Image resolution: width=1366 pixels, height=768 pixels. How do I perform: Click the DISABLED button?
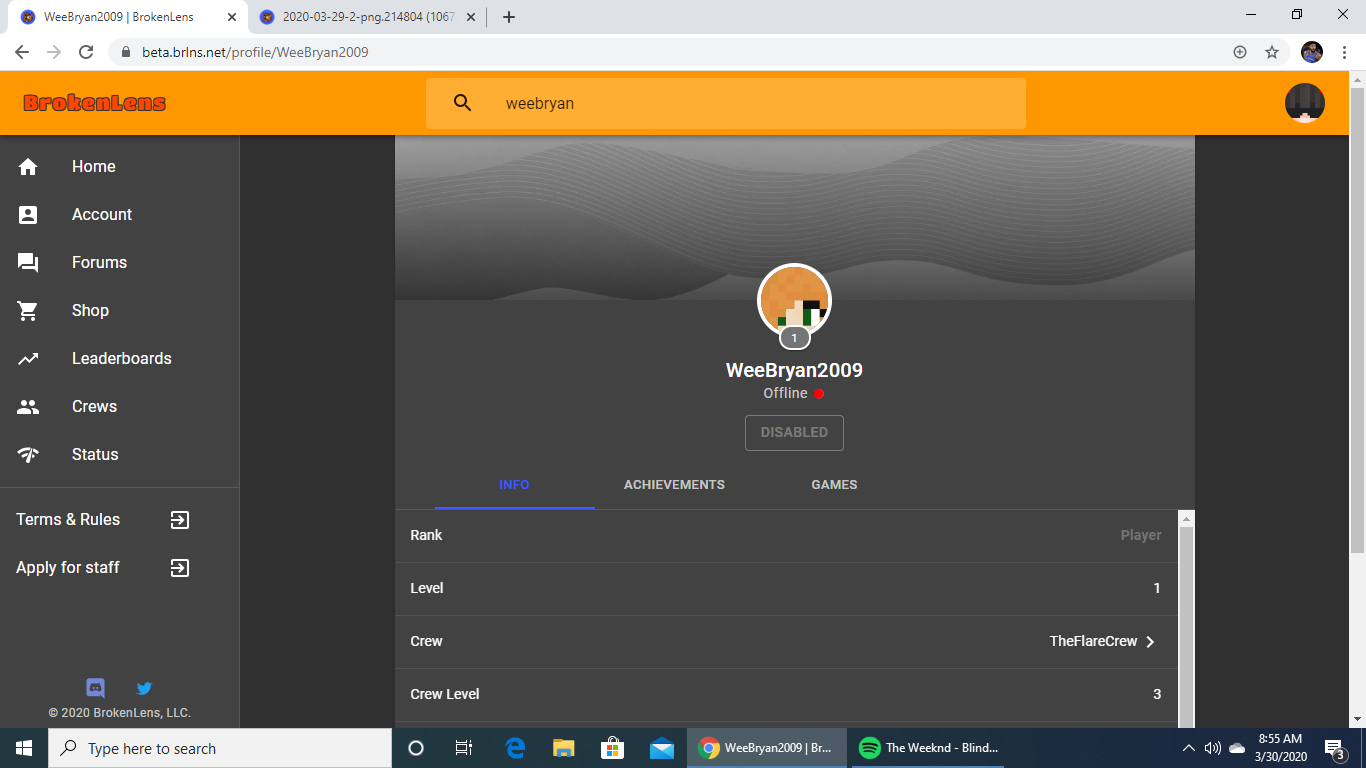794,433
